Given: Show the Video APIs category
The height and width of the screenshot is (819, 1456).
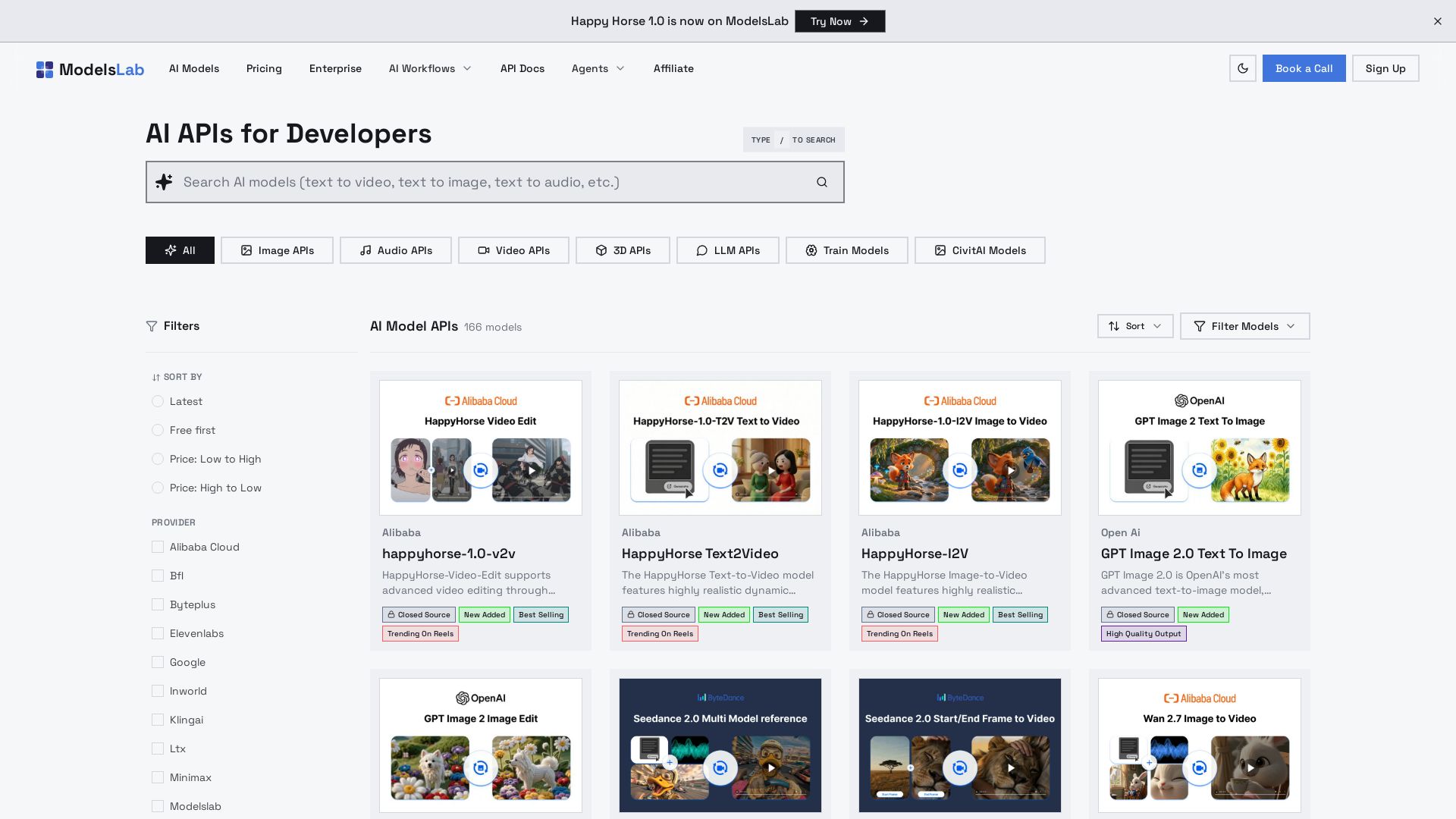Looking at the screenshot, I should [513, 250].
